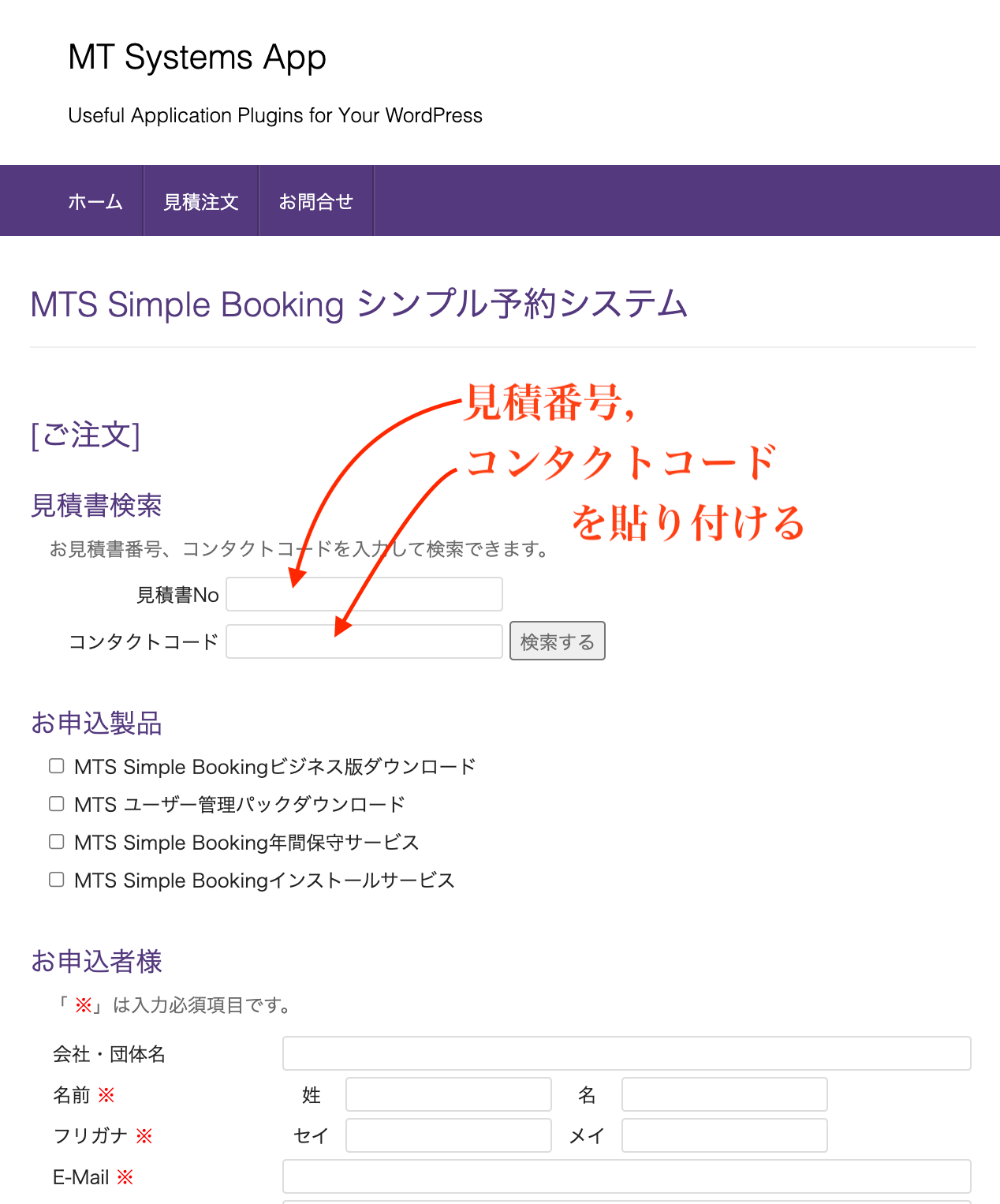Viewport: 1000px width, 1204px height.
Task: Focus the 名 name field
Action: [724, 1094]
